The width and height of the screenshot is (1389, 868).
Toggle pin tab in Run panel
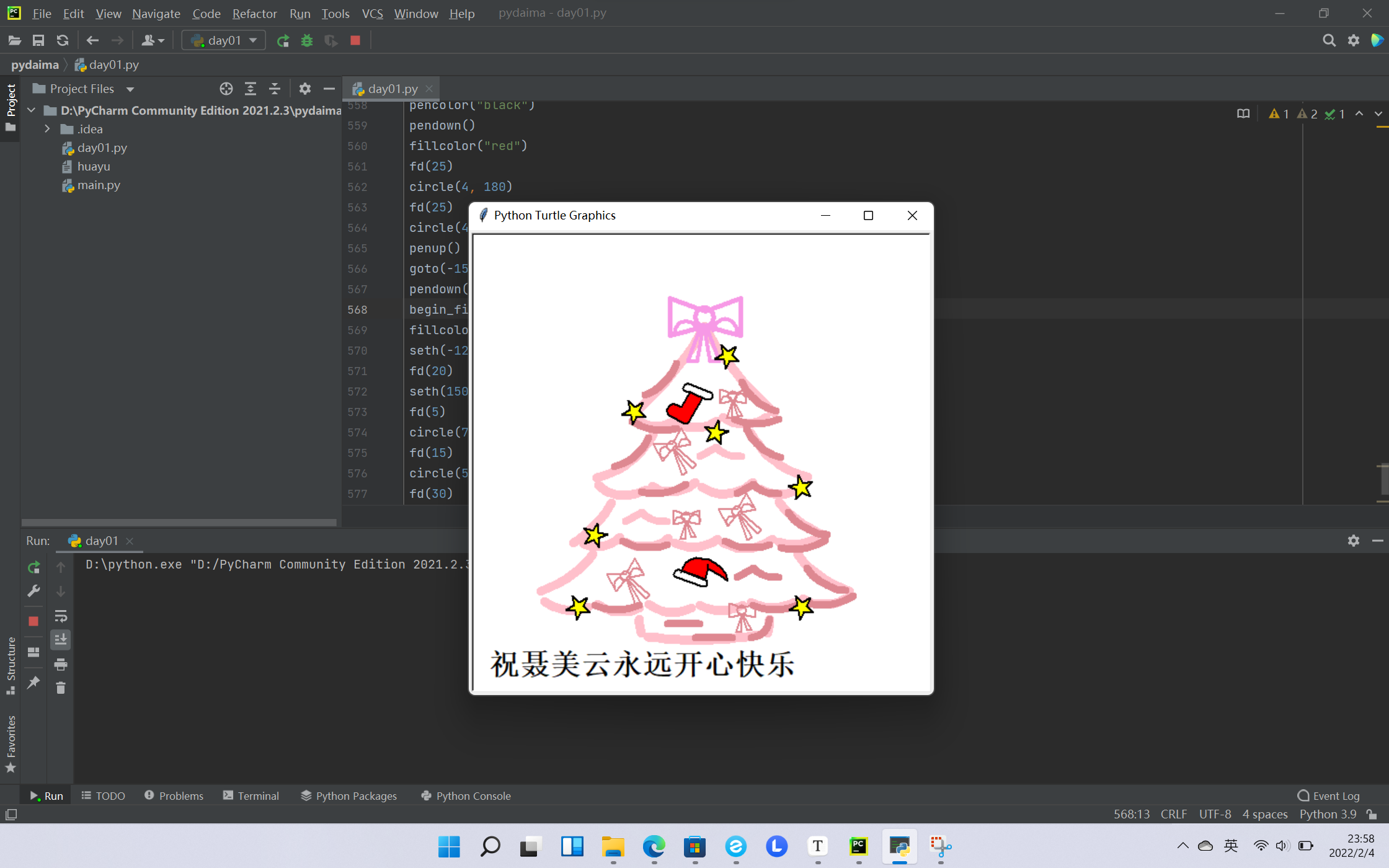[x=33, y=682]
